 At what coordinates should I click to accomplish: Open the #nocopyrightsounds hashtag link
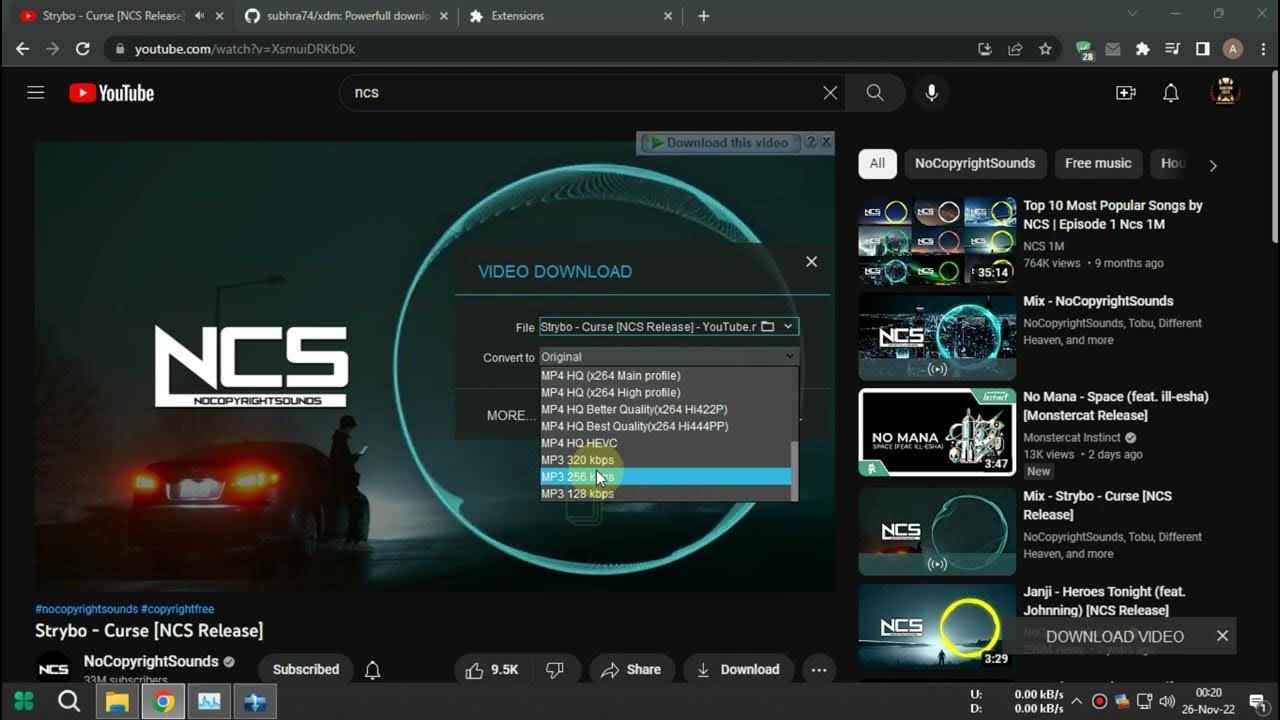(x=86, y=609)
